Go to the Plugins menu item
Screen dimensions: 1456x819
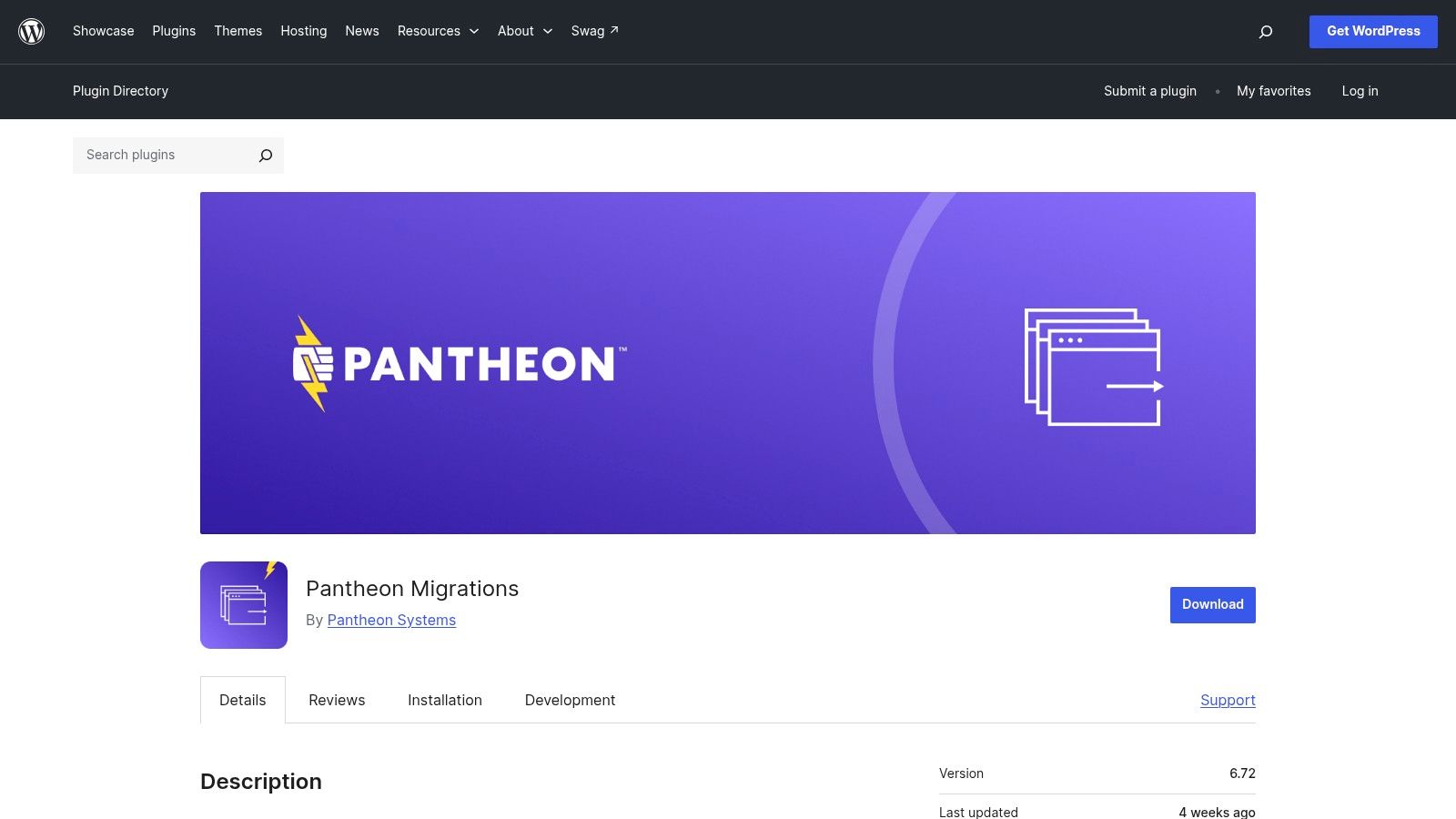(174, 31)
